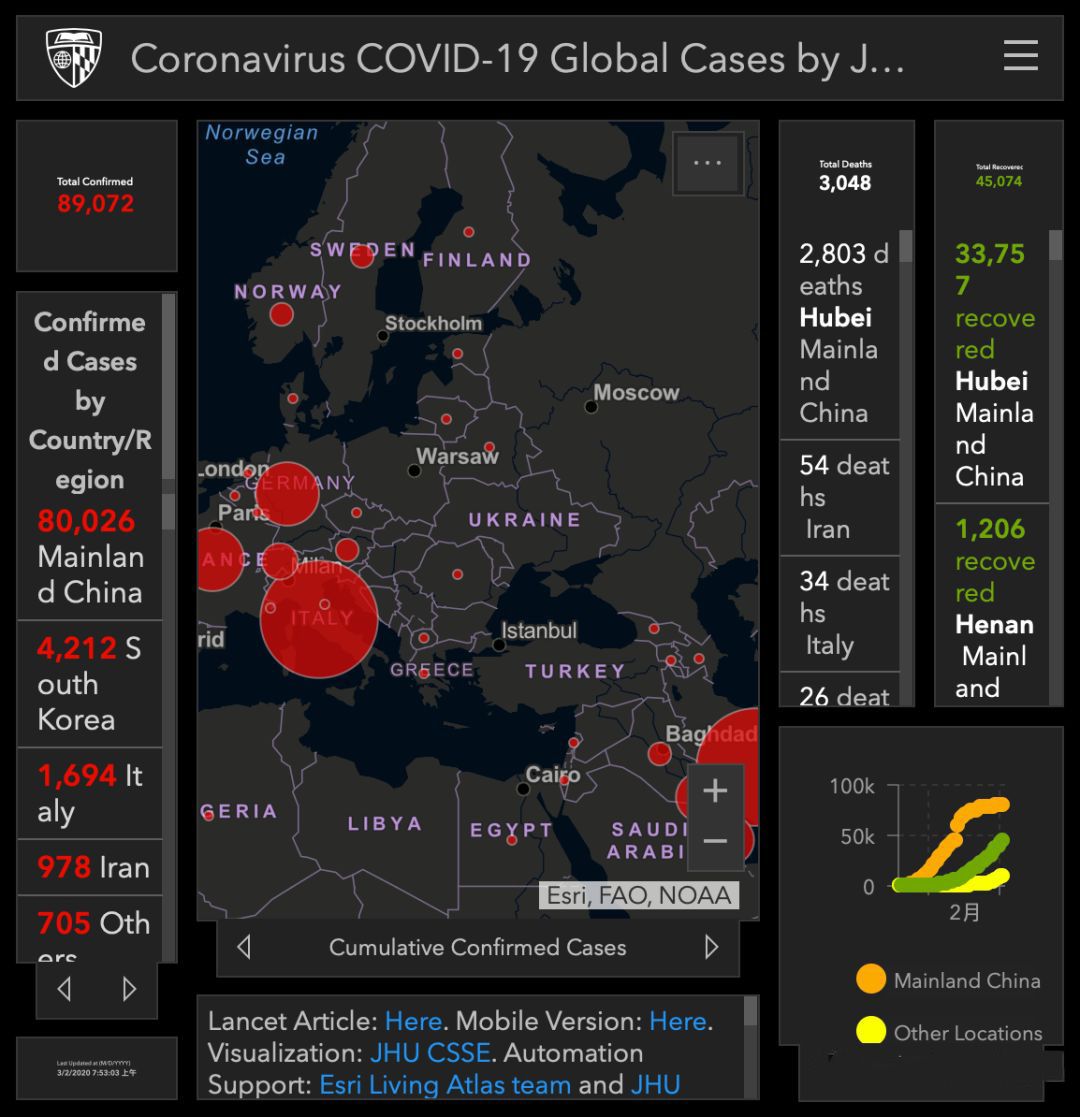1080x1117 pixels.
Task: Open the Mobile Version Here link
Action: (677, 1021)
